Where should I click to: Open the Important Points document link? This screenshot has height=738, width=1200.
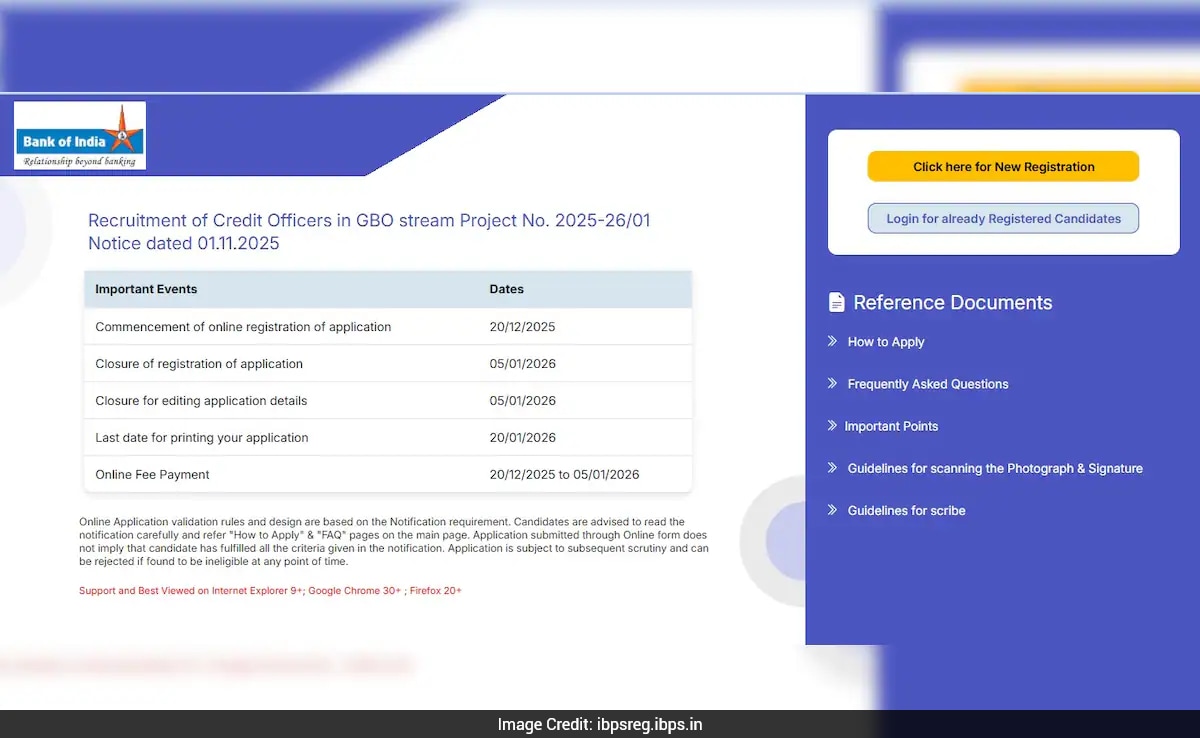891,426
